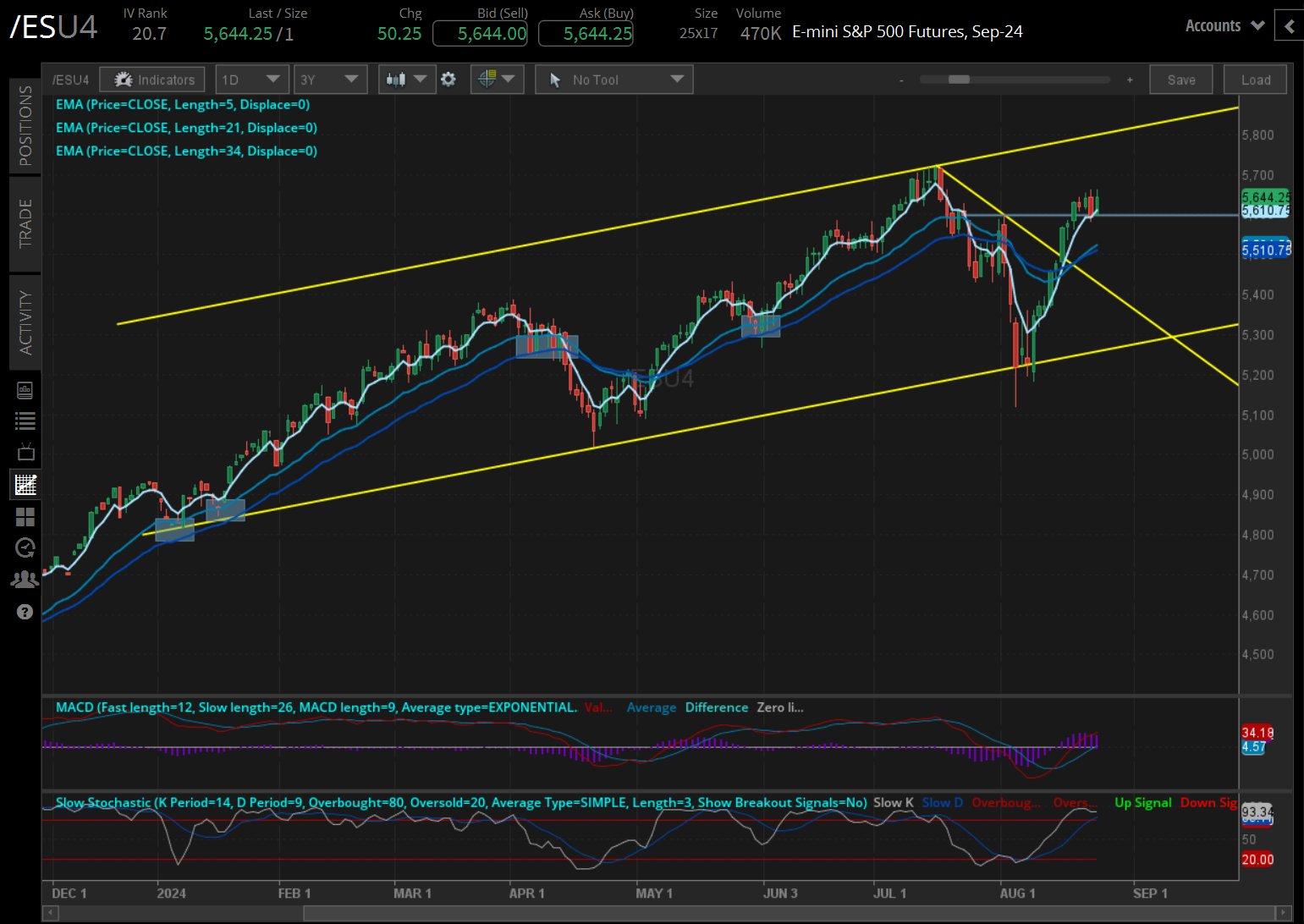Click the 34.18 MACD value tag
Viewport: 1304px width, 924px height.
click(1257, 733)
